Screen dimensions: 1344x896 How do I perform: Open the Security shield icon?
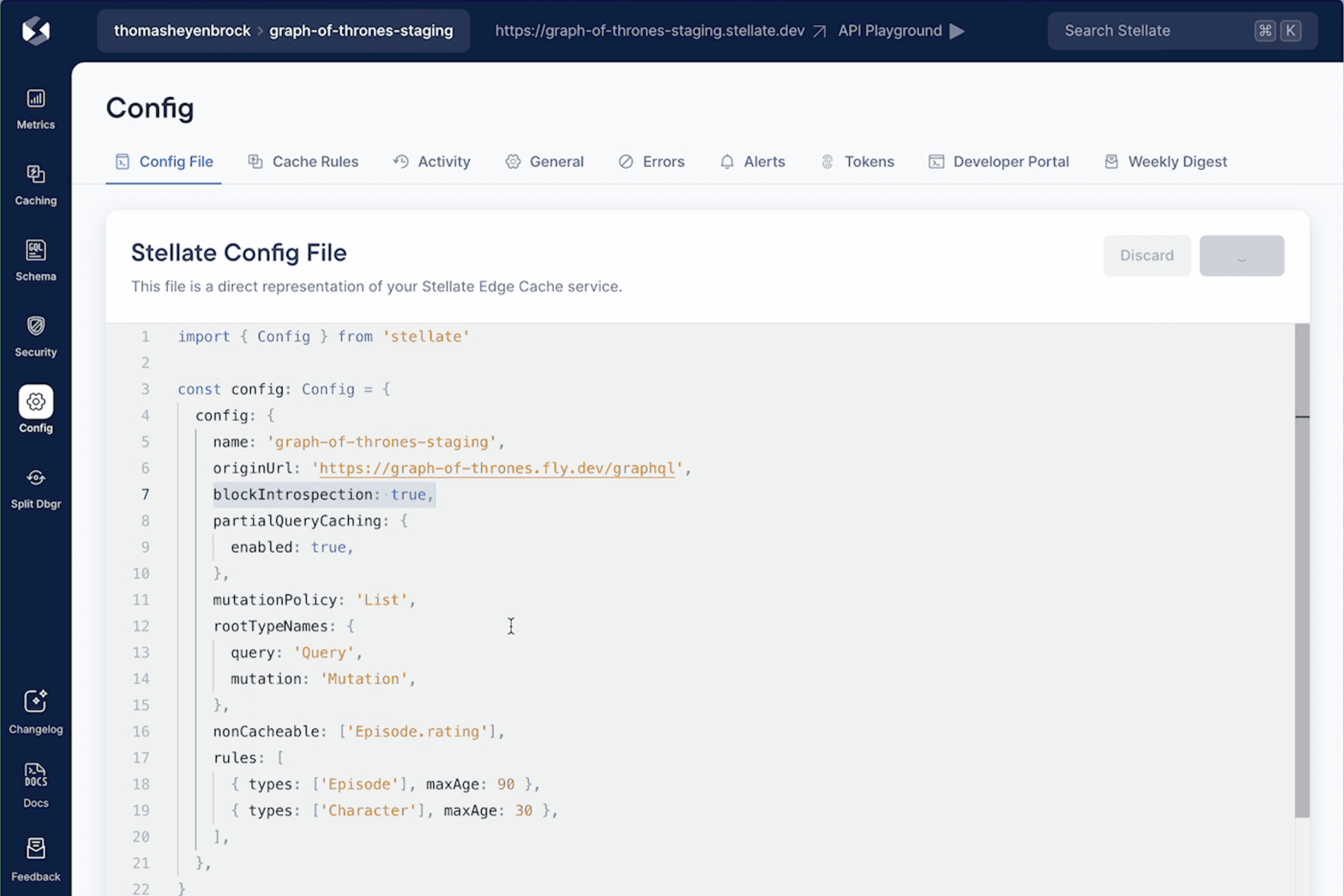(x=35, y=326)
